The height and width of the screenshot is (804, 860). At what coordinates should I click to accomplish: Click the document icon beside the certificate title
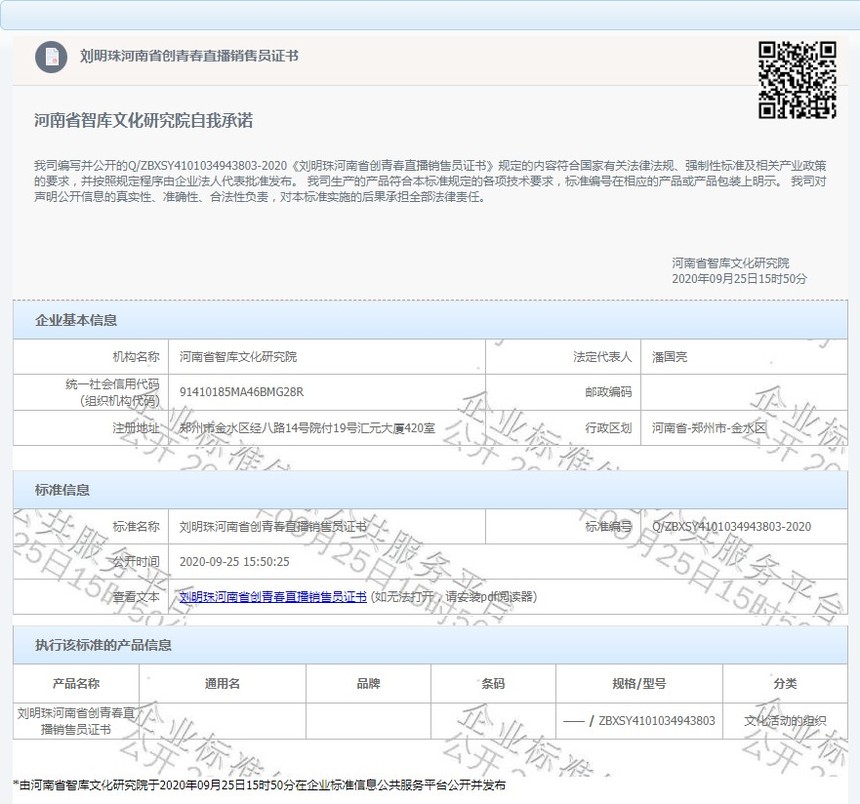click(51, 56)
